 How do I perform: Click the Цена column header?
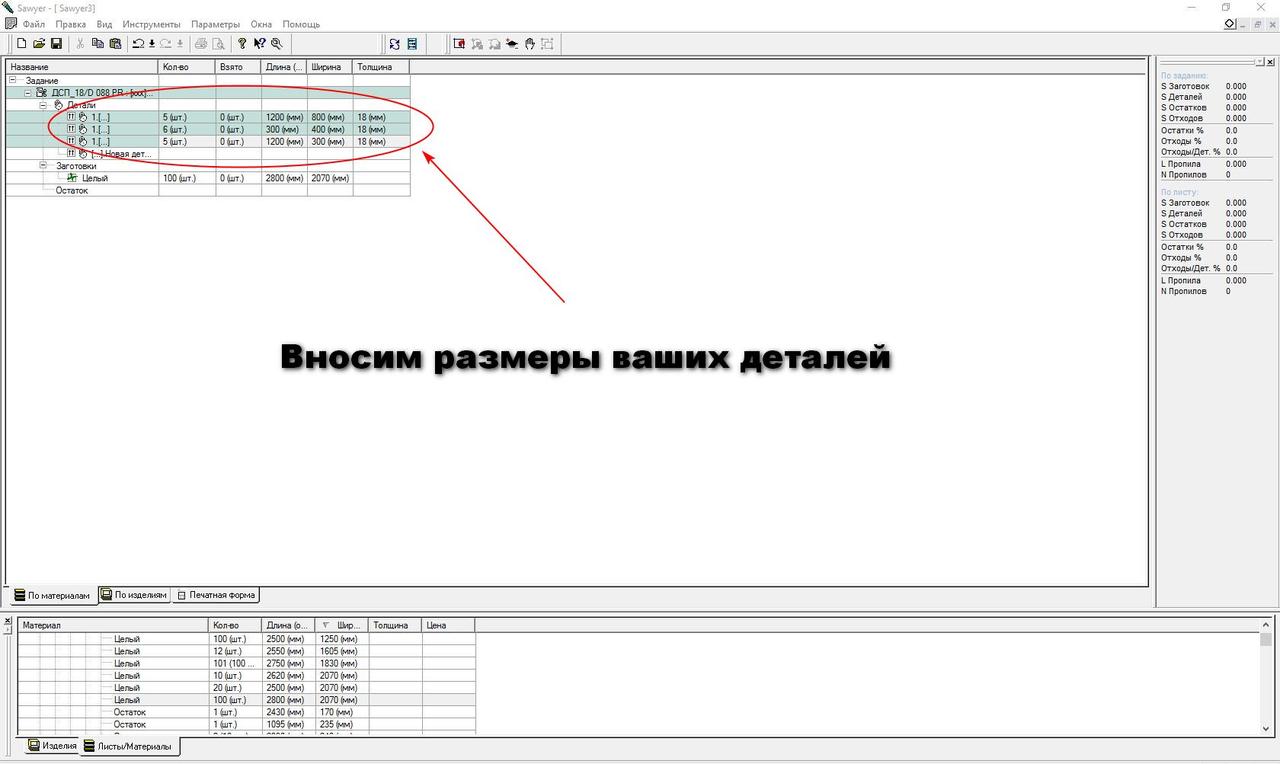pyautogui.click(x=448, y=625)
